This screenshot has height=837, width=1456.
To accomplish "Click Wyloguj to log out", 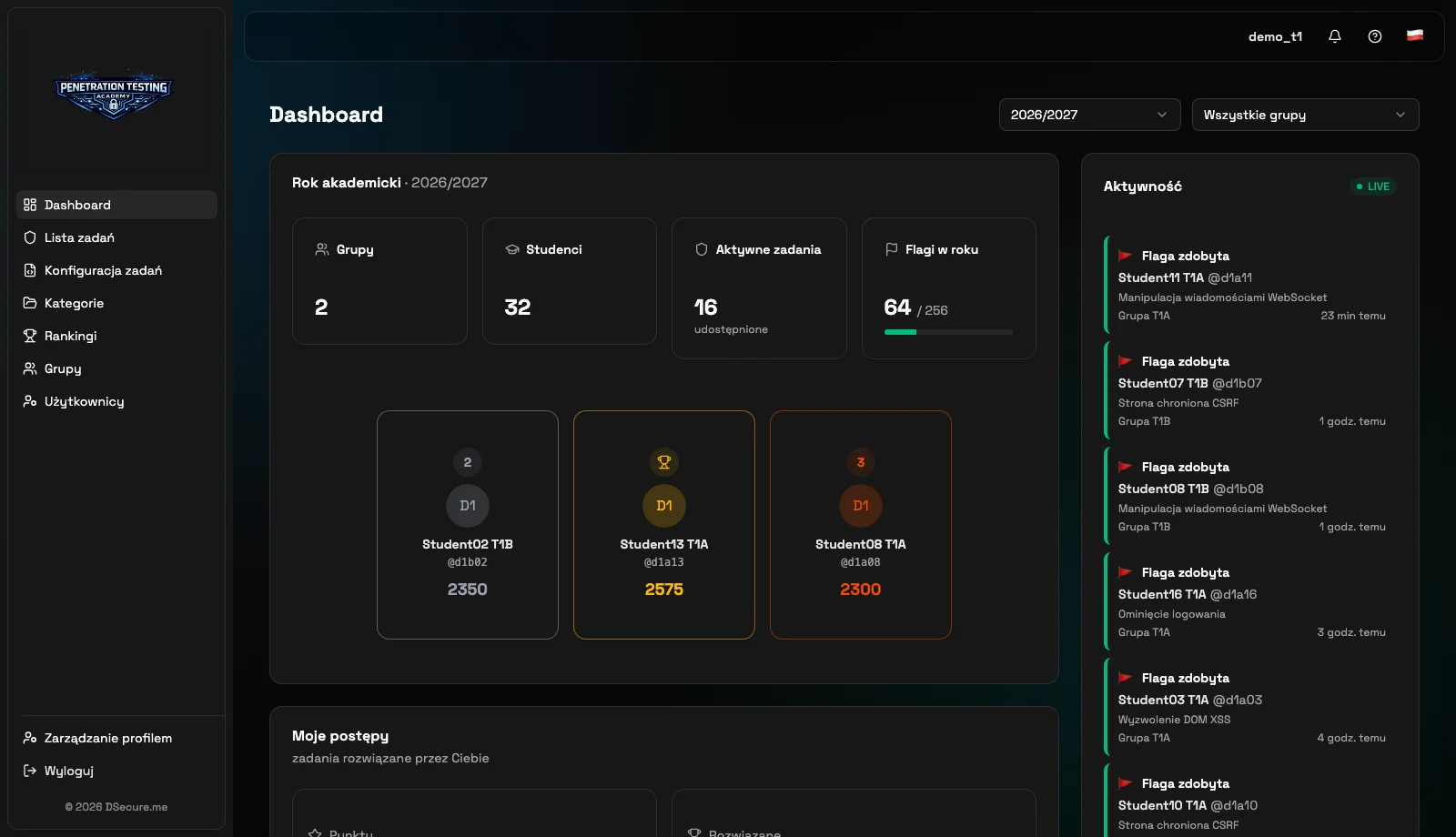I will coord(116,771).
